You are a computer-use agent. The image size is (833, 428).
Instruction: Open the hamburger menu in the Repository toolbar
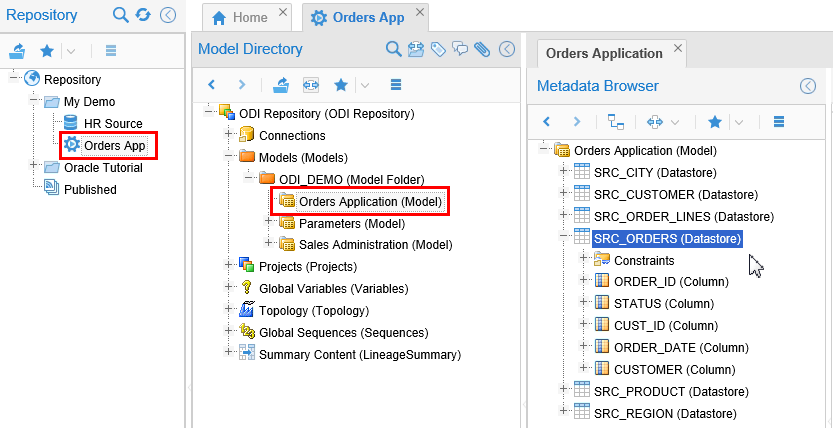pyautogui.click(x=110, y=51)
